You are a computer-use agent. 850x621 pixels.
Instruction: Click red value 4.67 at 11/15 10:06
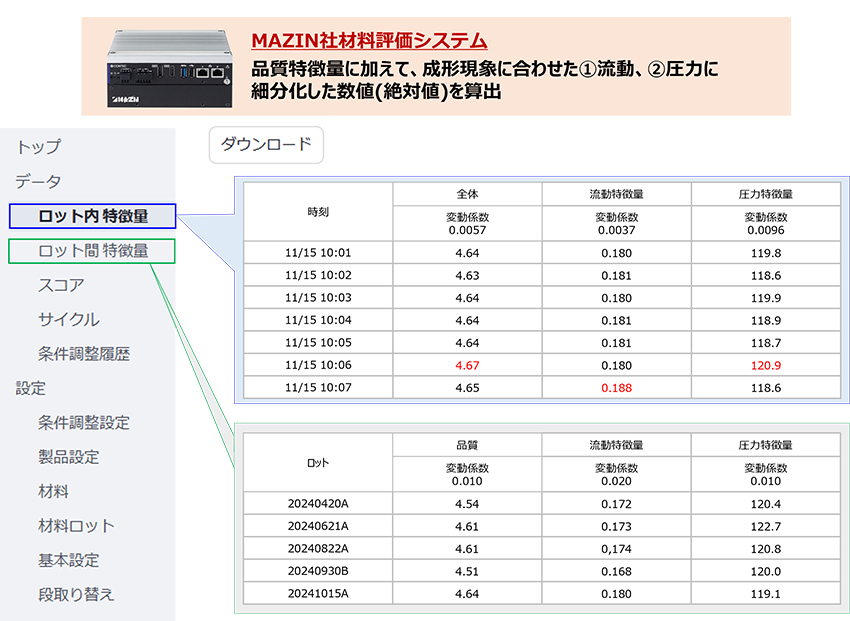pyautogui.click(x=467, y=365)
